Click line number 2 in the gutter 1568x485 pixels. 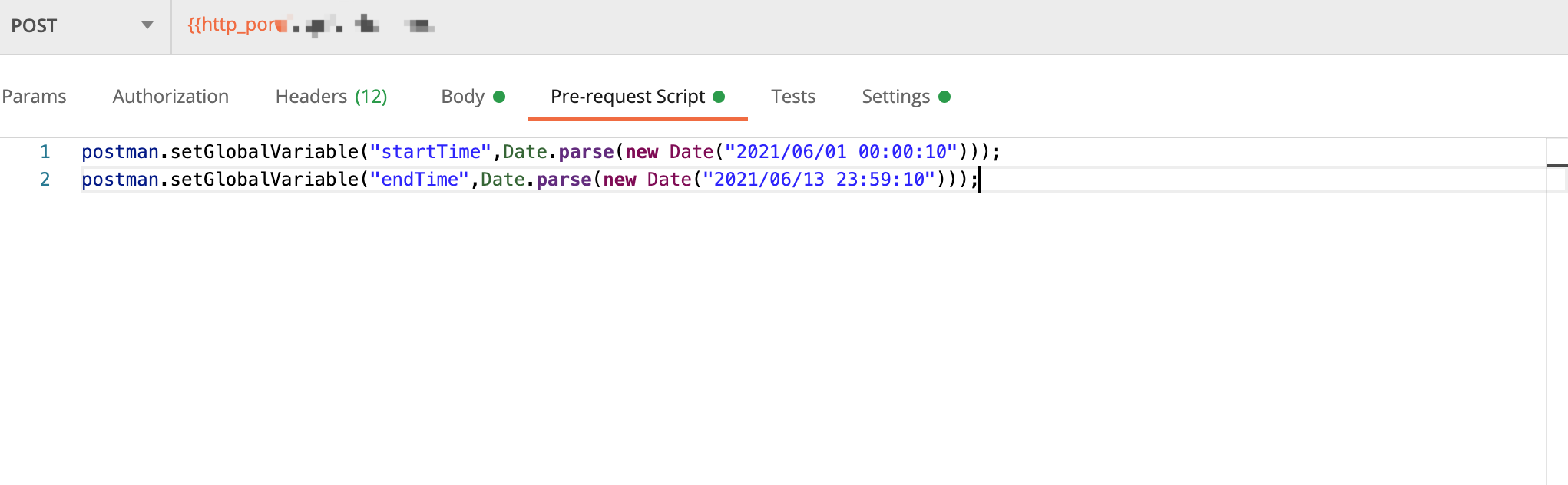45,180
